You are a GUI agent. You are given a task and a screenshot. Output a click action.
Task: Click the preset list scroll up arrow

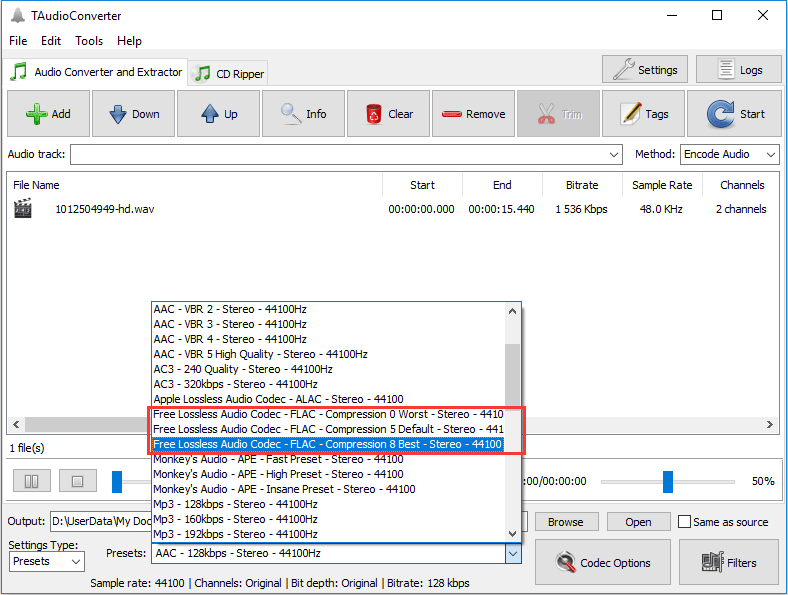click(x=512, y=311)
